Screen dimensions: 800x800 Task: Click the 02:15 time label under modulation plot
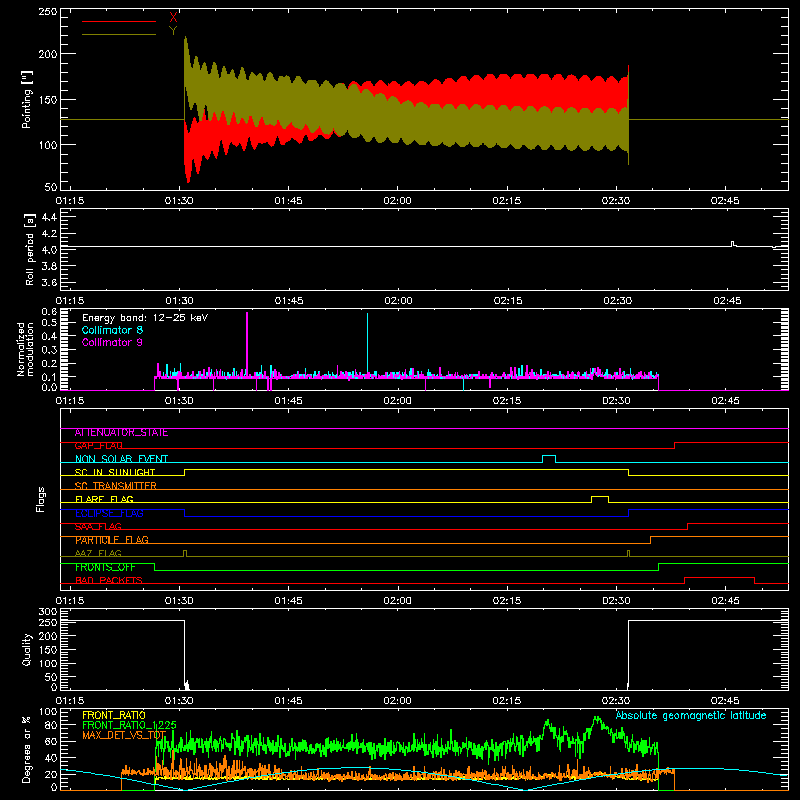tap(507, 401)
